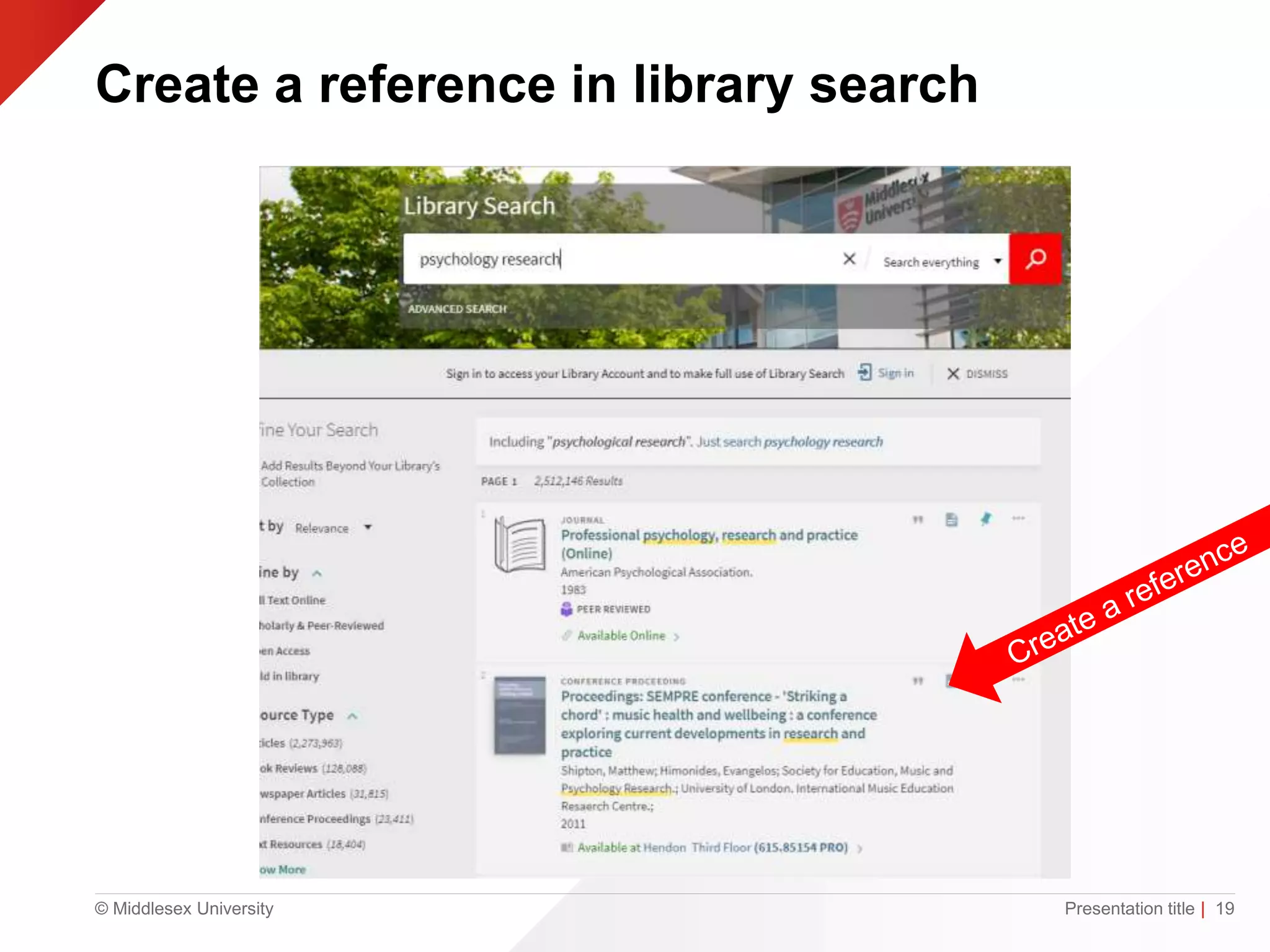Click the purple Peer Reviewed badge icon
The image size is (1270, 952).
point(566,609)
